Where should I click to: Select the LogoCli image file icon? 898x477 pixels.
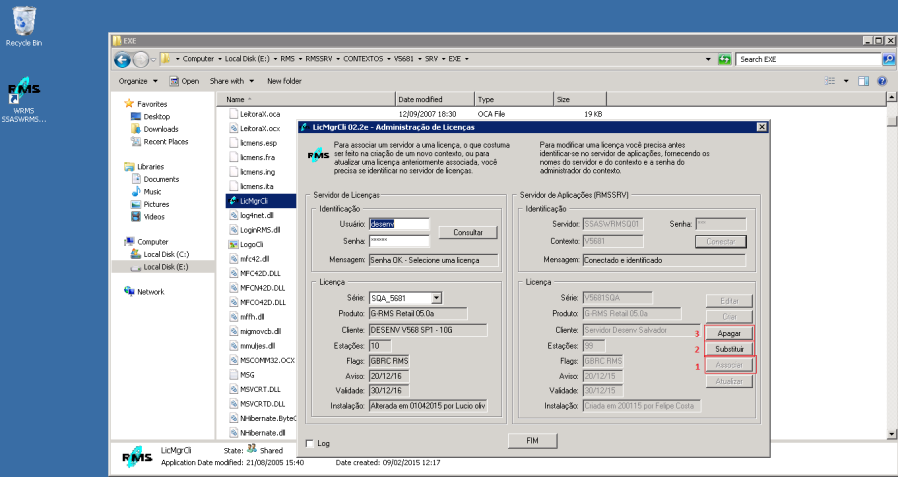[233, 244]
